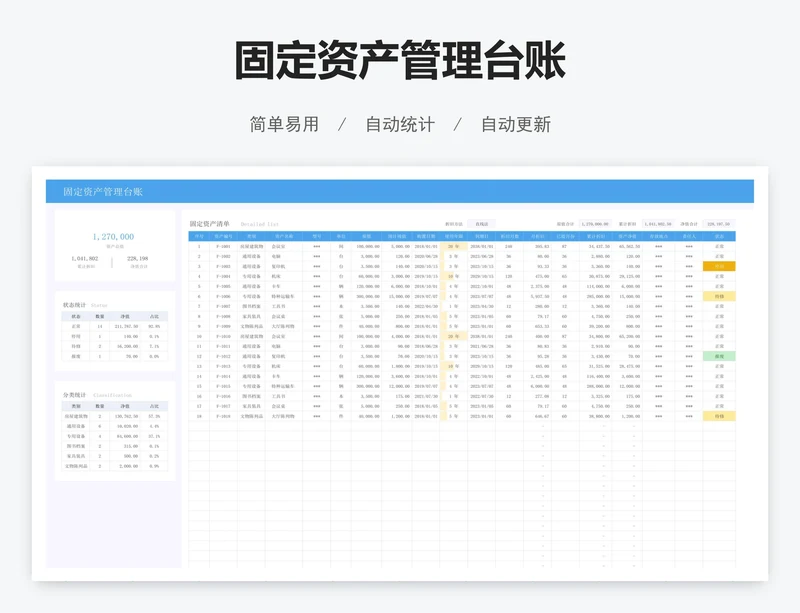Viewport: 800px width, 613px height.
Task: Click the tagline 自动统计
Action: [400, 124]
